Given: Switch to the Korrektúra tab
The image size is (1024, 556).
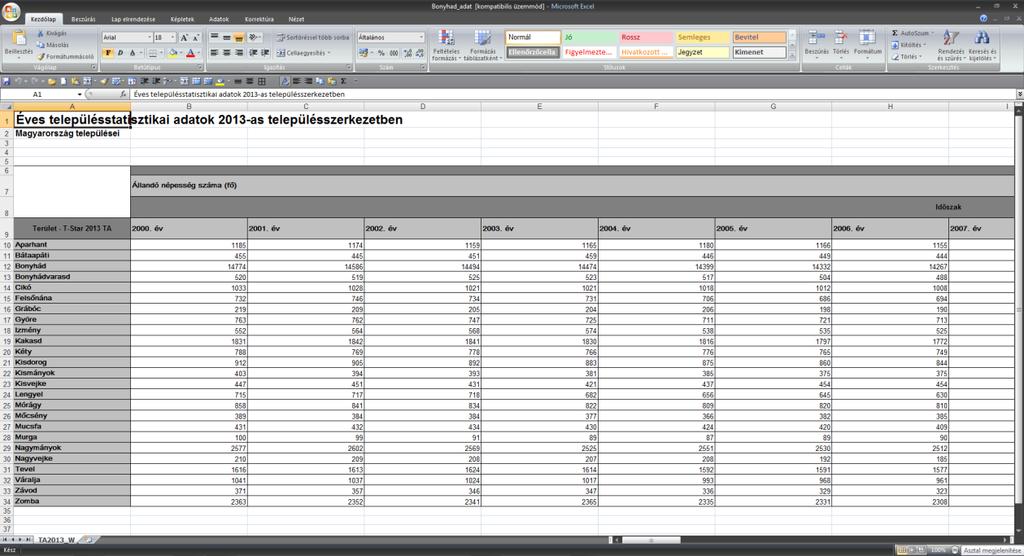Looking at the screenshot, I should (x=259, y=19).
